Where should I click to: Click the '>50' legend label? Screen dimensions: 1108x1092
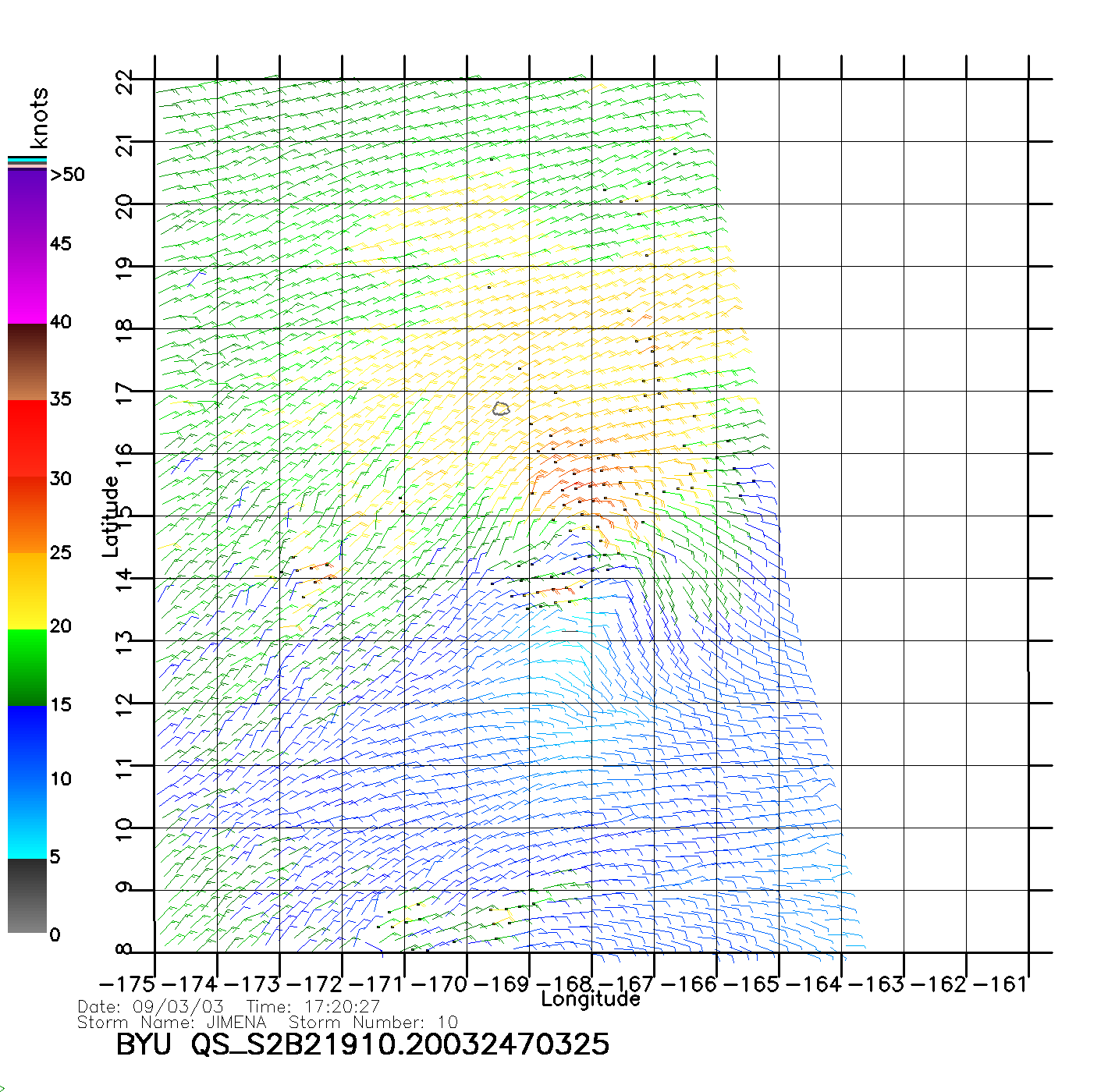67,175
